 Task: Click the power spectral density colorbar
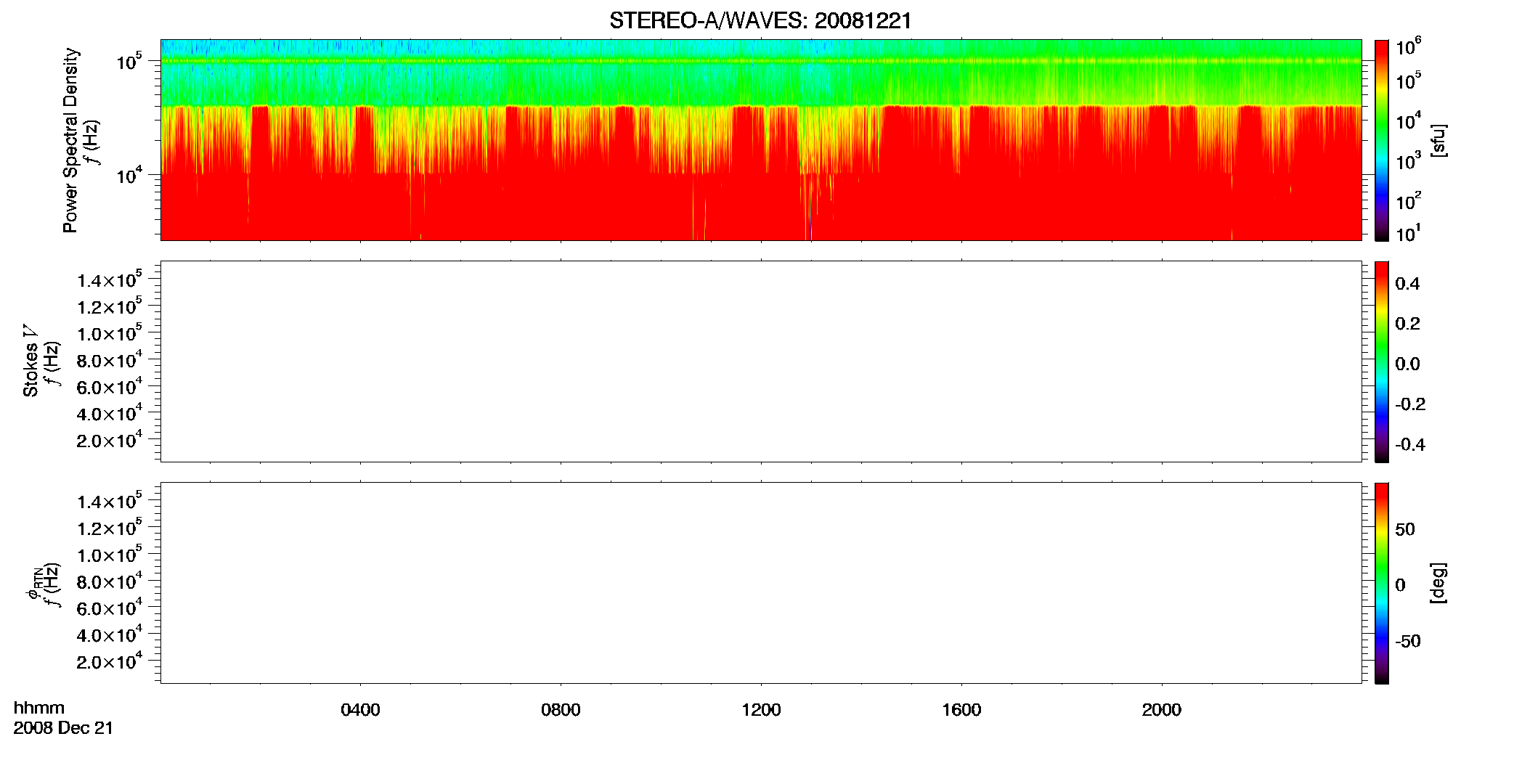(x=1382, y=140)
